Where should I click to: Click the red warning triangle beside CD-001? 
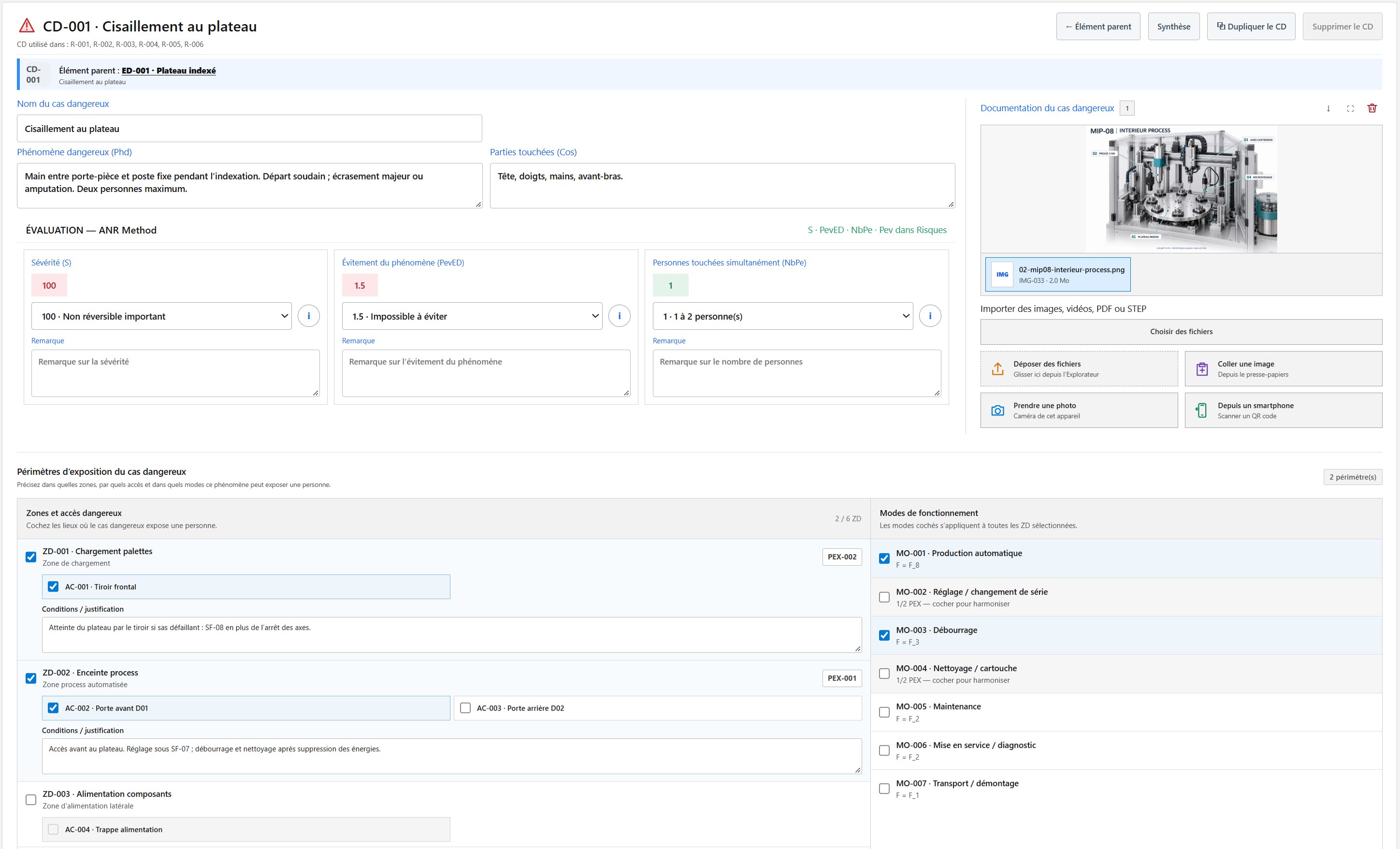pyautogui.click(x=27, y=26)
